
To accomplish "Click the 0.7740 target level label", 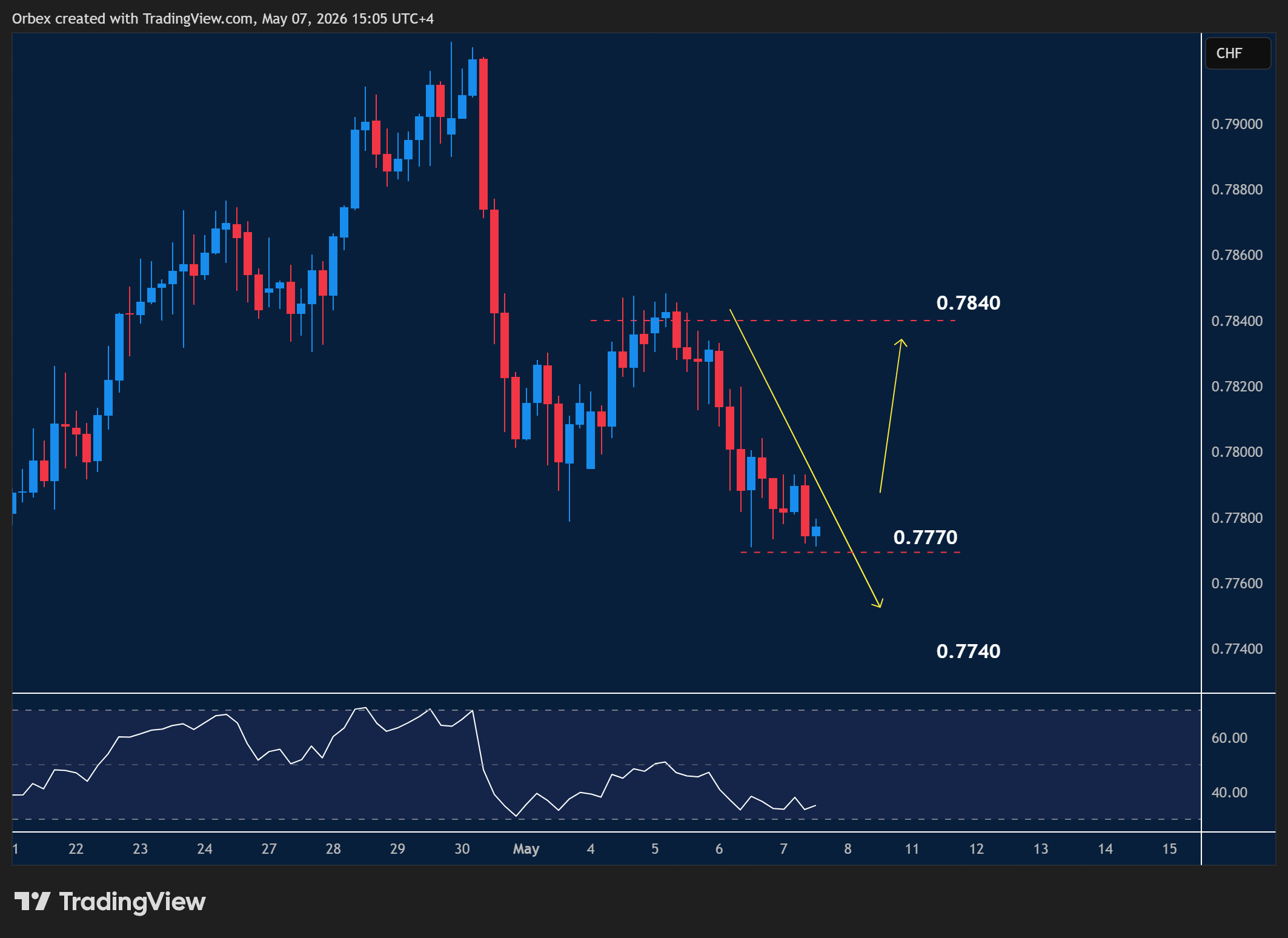I will pyautogui.click(x=968, y=651).
